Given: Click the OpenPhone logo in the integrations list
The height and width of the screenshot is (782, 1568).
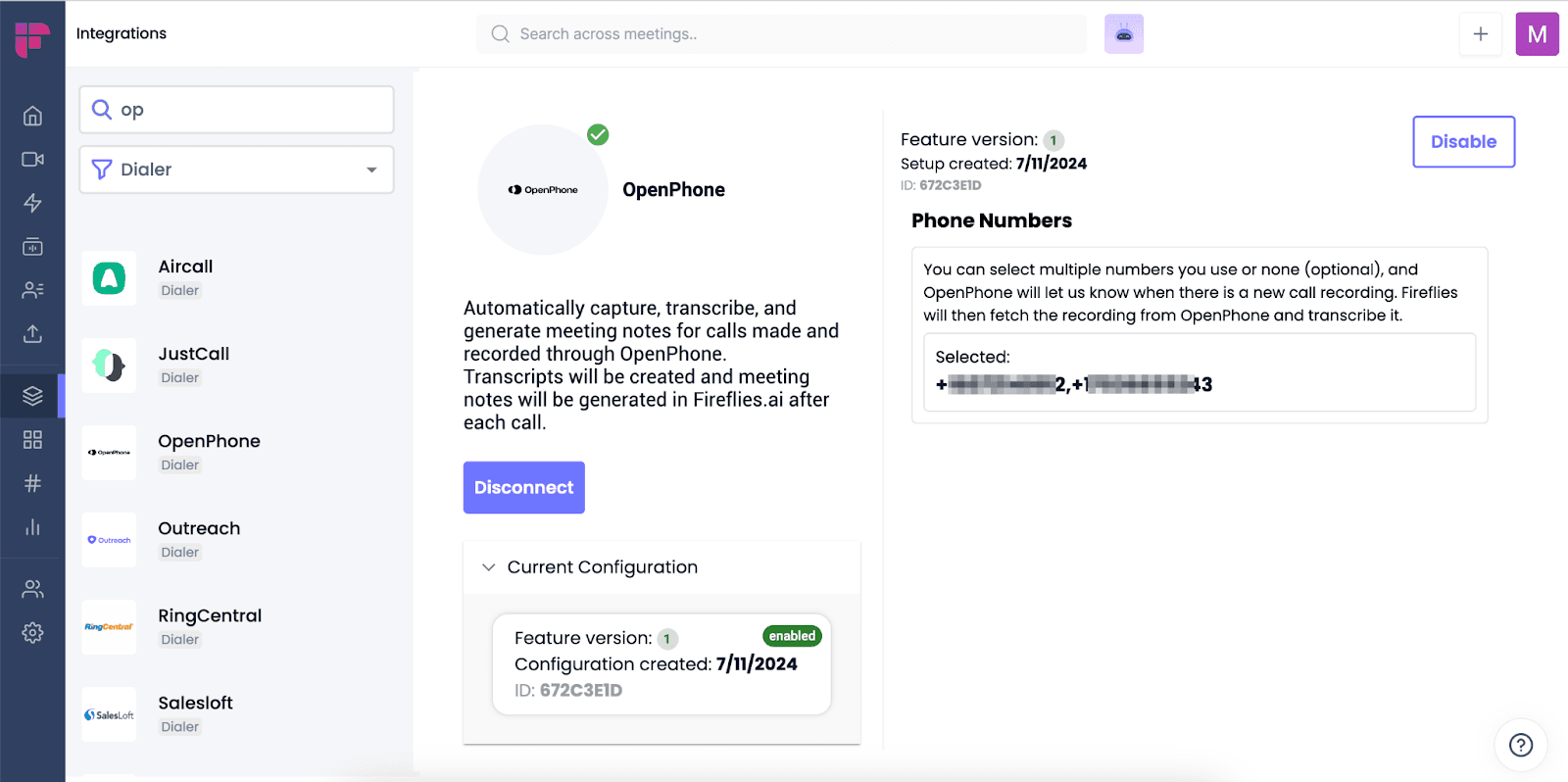Looking at the screenshot, I should pos(109,453).
